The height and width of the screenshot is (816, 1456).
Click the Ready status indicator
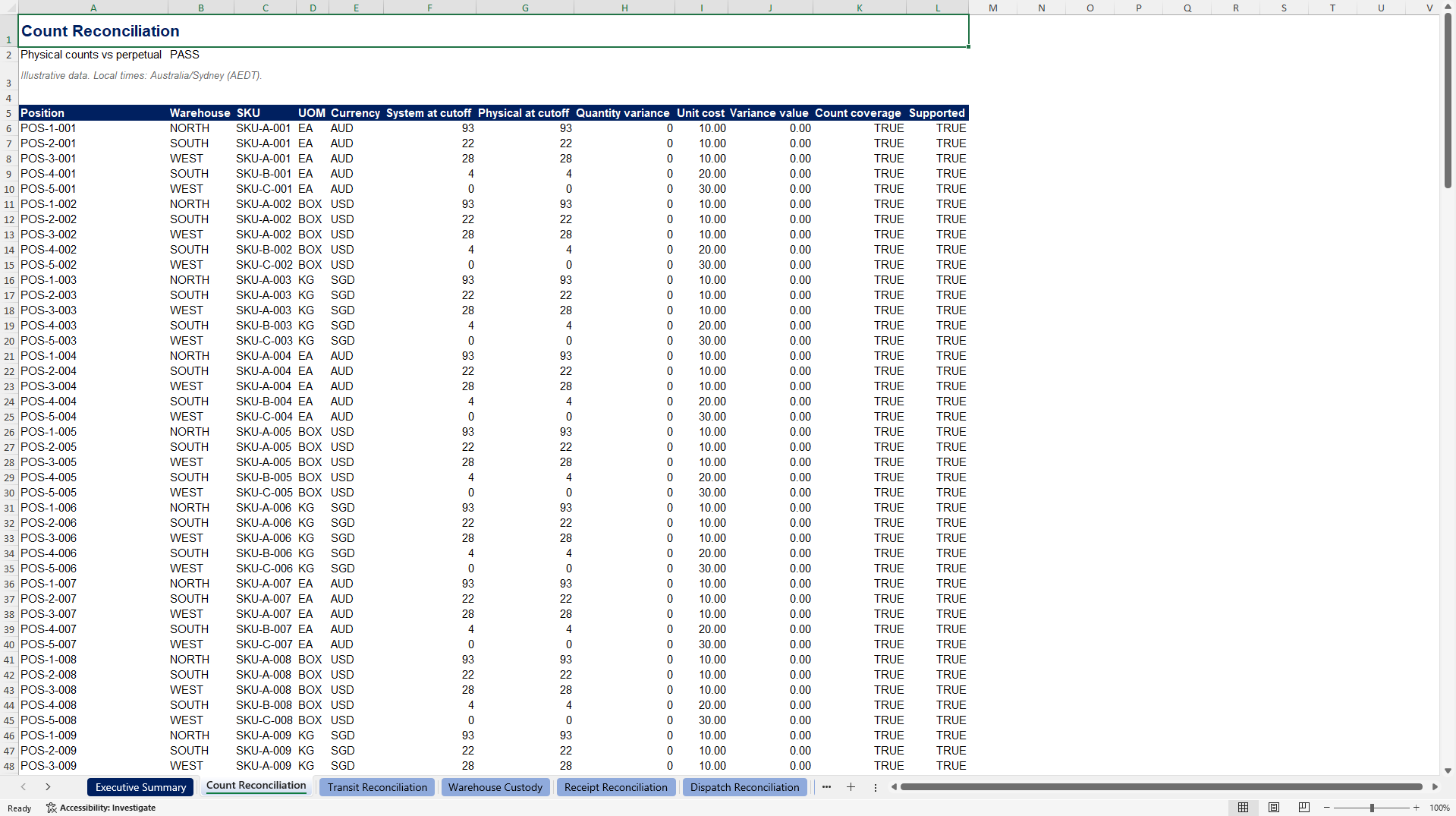[x=20, y=808]
